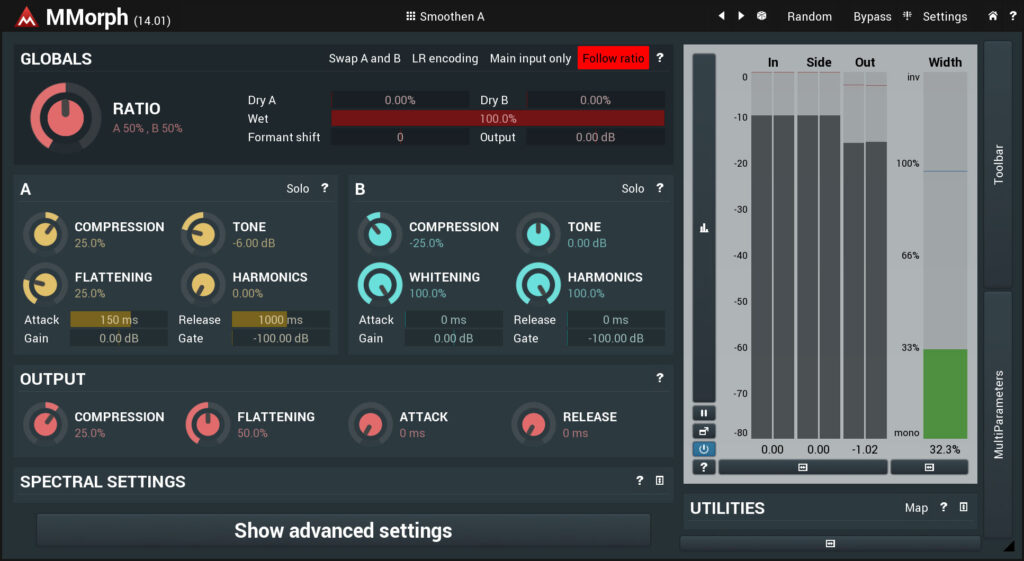Toggle the Follow ratio button

[x=613, y=58]
